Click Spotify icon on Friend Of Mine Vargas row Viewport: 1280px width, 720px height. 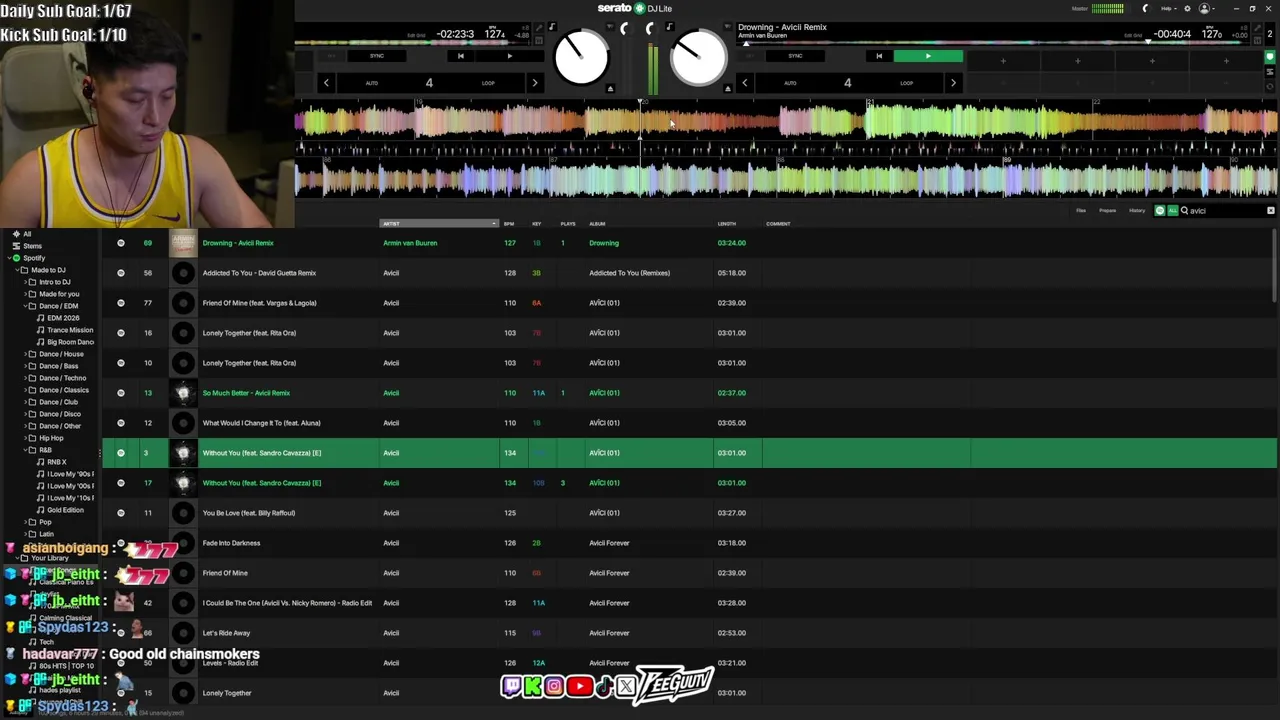pos(121,303)
